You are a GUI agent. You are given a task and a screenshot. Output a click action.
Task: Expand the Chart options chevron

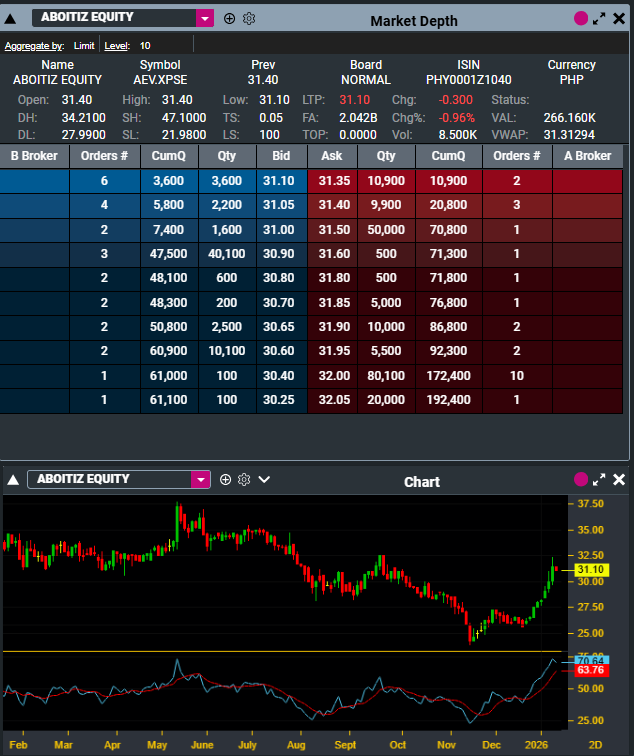pyautogui.click(x=264, y=479)
